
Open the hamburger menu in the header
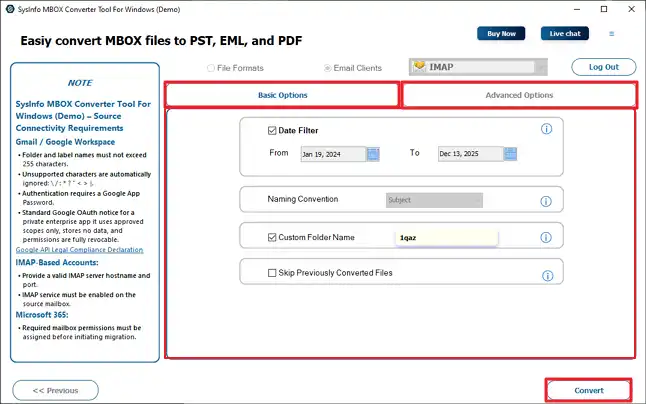coord(612,33)
